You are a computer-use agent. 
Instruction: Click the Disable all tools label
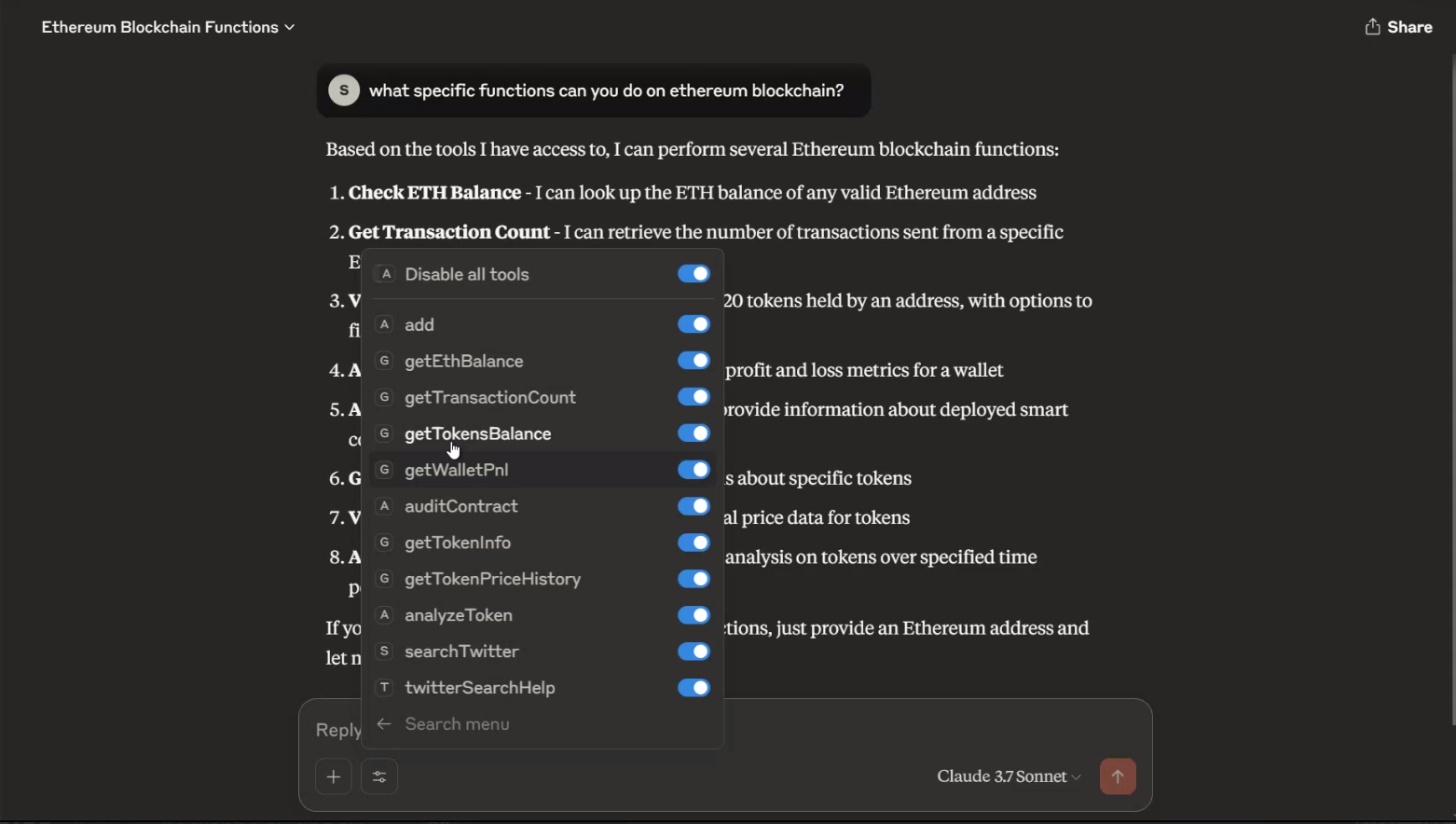(467, 274)
